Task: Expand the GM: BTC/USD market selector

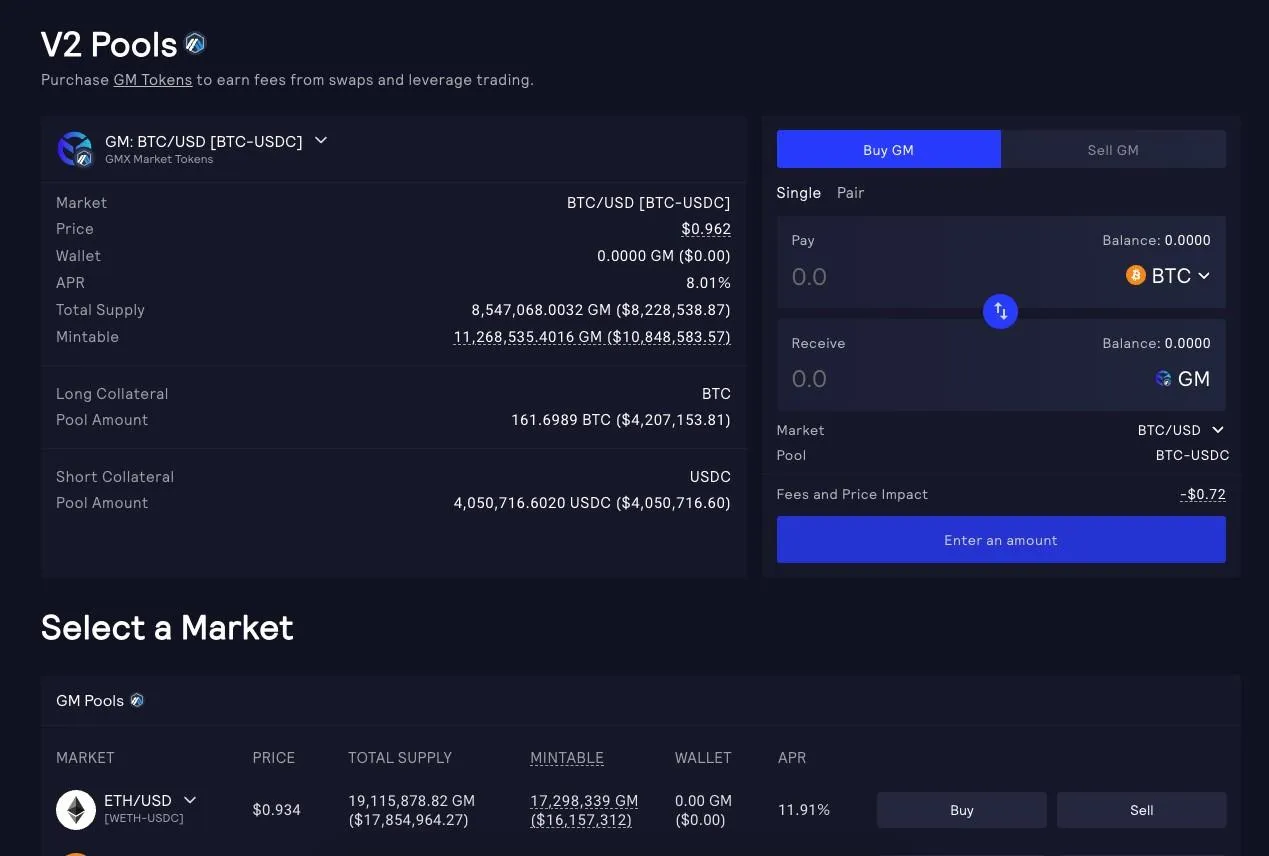Action: (320, 141)
